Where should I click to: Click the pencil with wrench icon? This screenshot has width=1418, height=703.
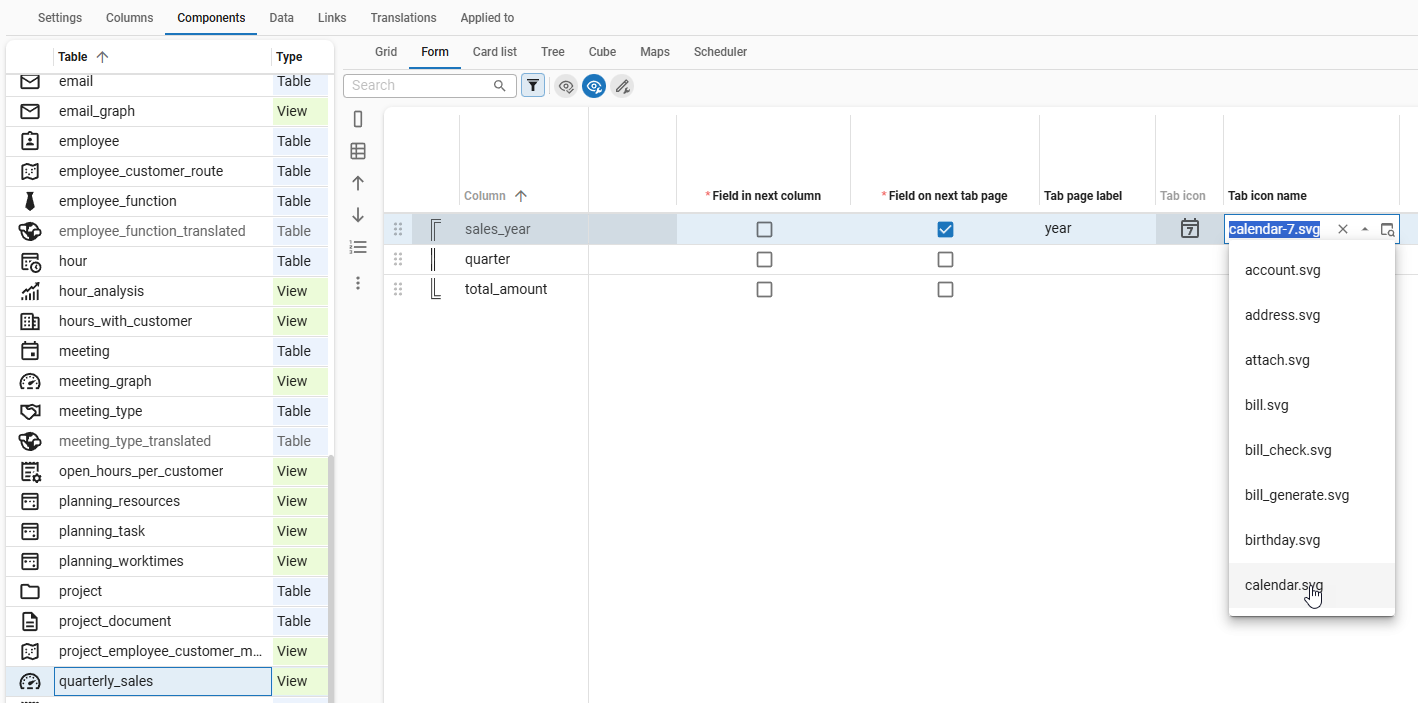[622, 86]
